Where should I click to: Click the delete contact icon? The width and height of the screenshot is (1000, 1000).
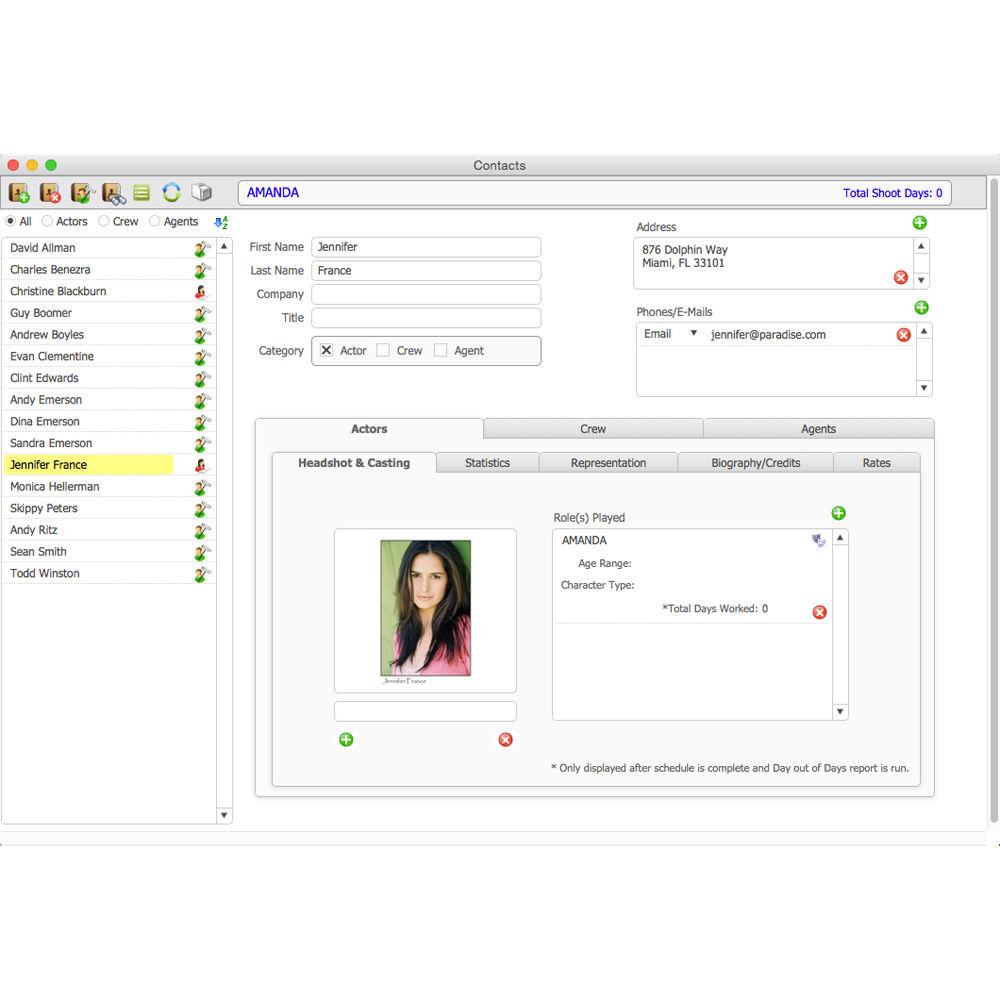pyautogui.click(x=50, y=193)
